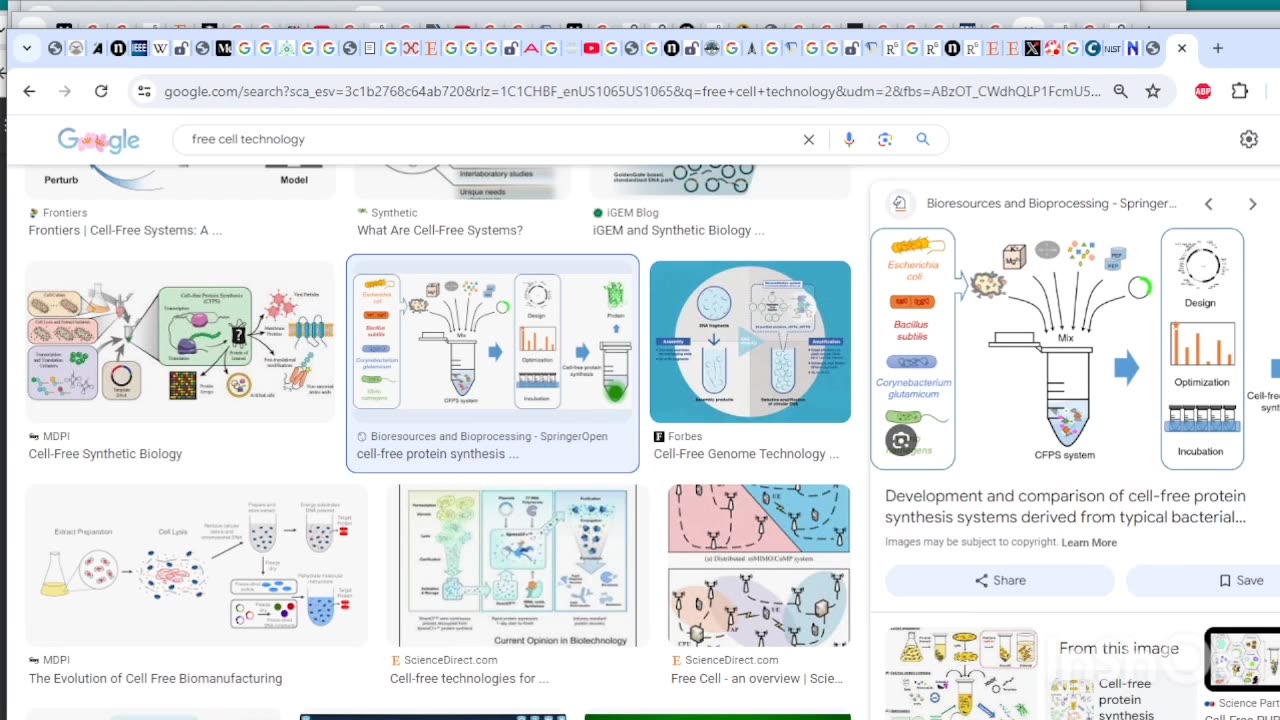Submit search with blue magnifier icon
1280x720 pixels.
pyautogui.click(x=923, y=139)
